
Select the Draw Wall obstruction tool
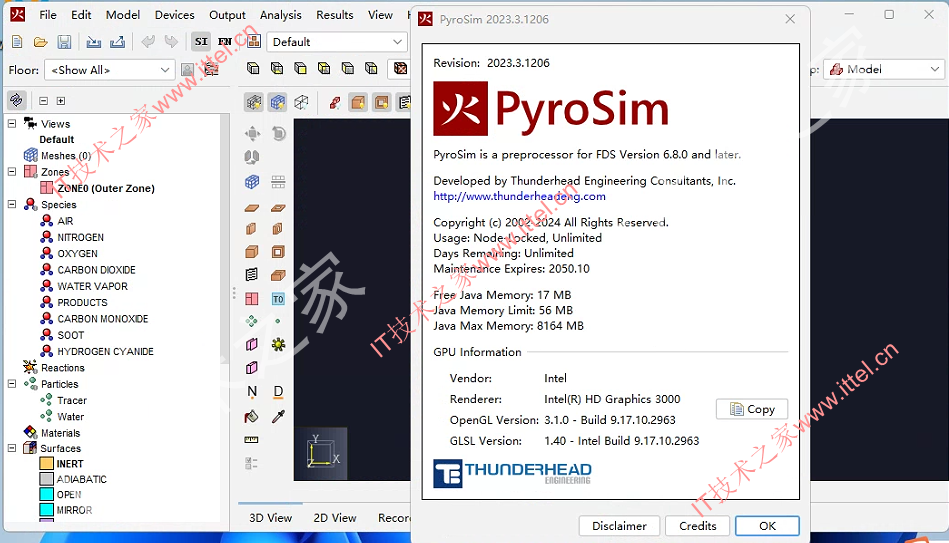[252, 229]
